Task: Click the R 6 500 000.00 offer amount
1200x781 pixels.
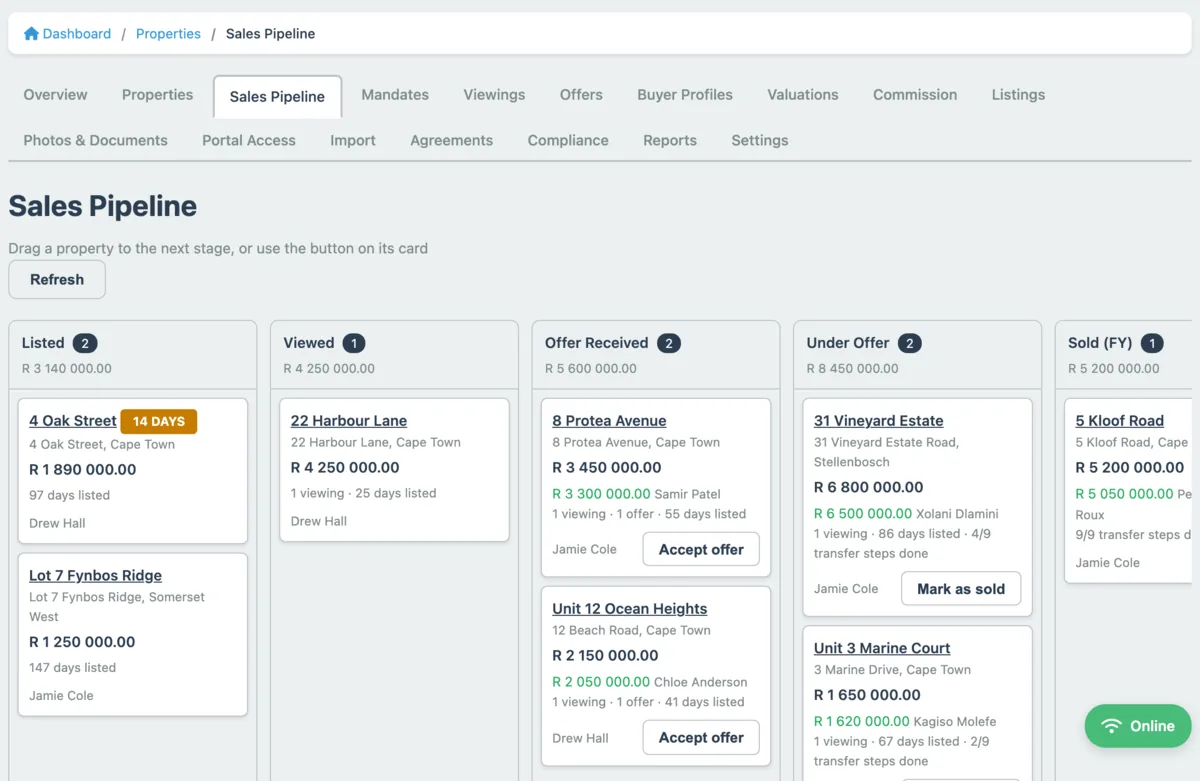Action: (x=863, y=514)
